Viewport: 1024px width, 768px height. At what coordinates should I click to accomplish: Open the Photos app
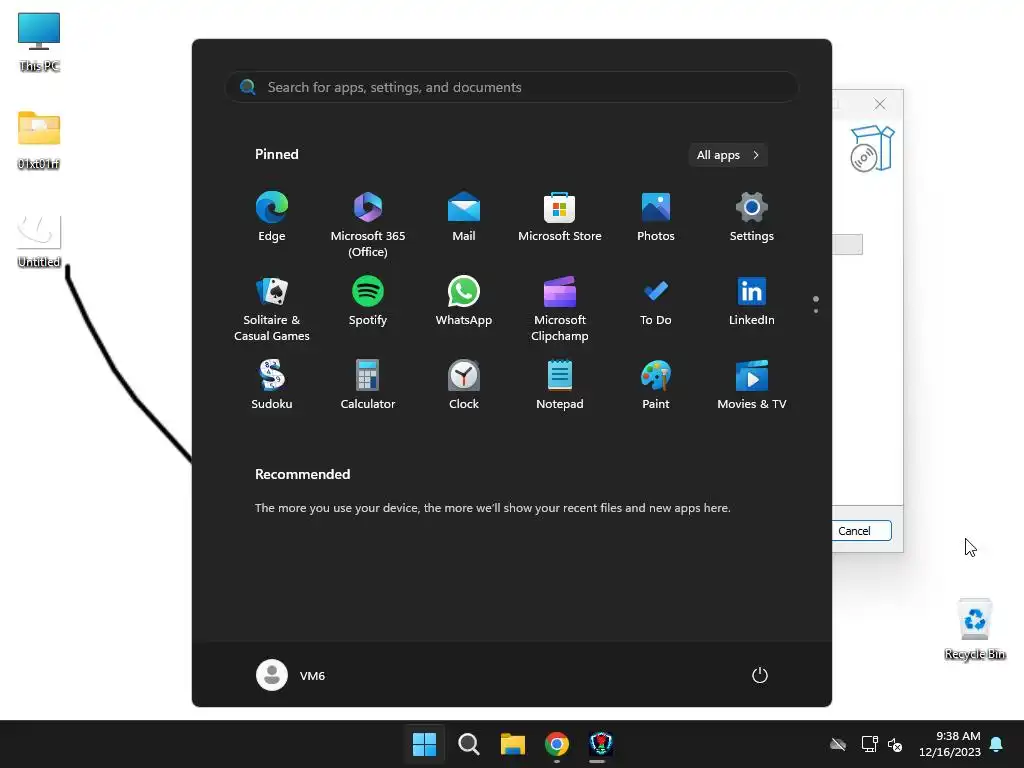pyautogui.click(x=656, y=216)
